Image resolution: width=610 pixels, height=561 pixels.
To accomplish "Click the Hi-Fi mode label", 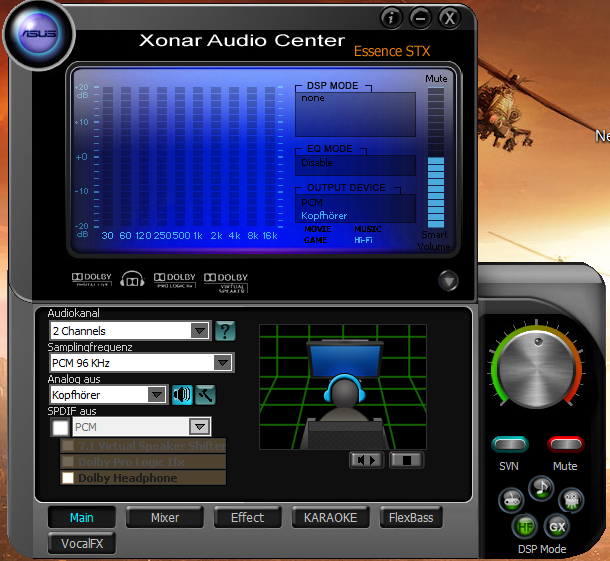I will coord(363,240).
